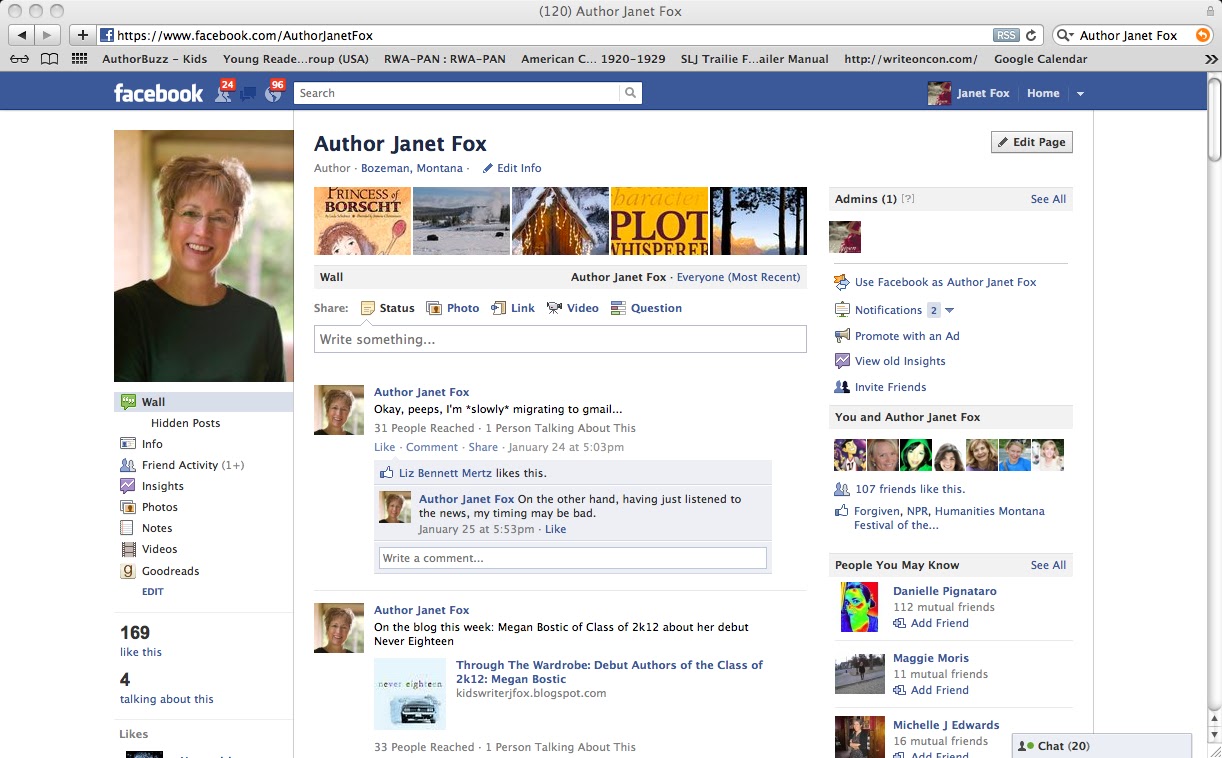Click the vertical scrollbar thumb

point(1213,118)
